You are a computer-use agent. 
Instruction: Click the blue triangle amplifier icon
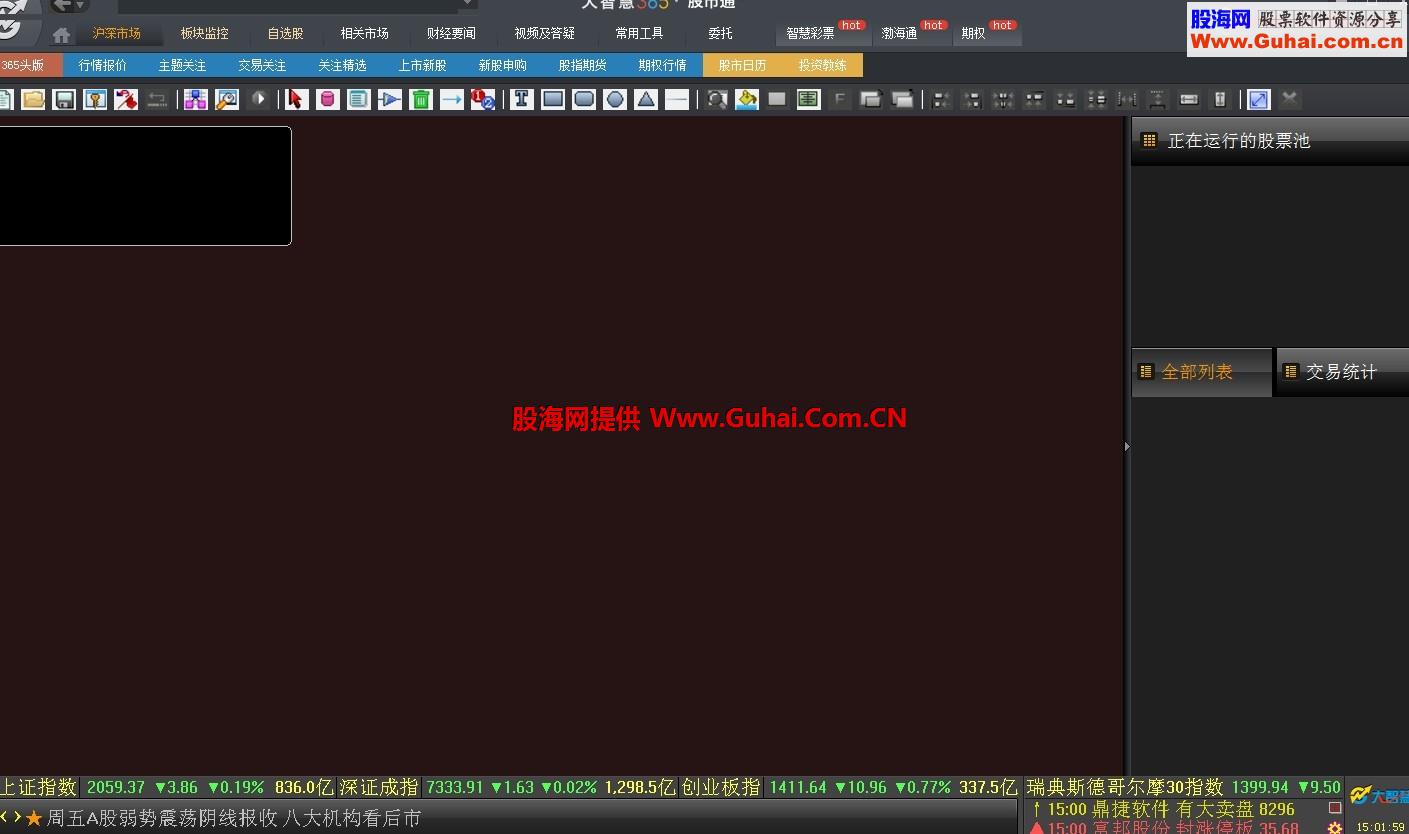(390, 99)
